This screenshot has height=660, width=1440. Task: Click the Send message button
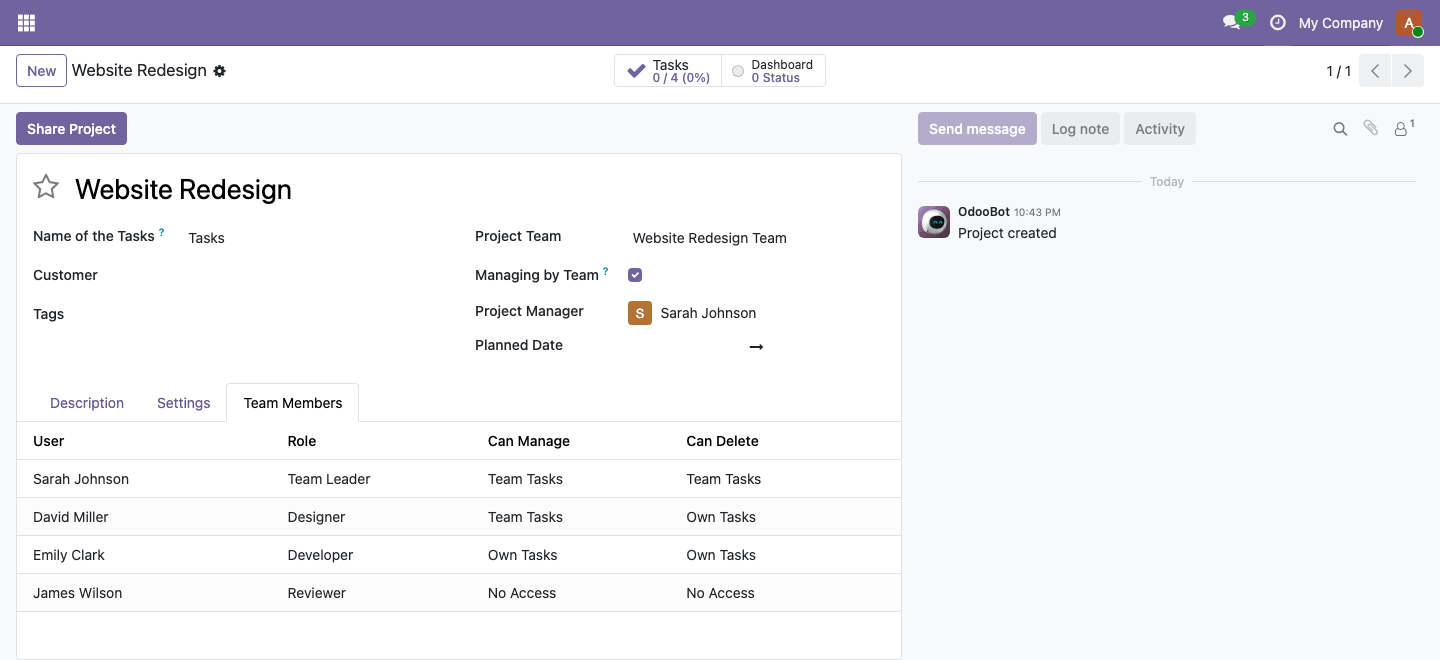[x=977, y=129]
